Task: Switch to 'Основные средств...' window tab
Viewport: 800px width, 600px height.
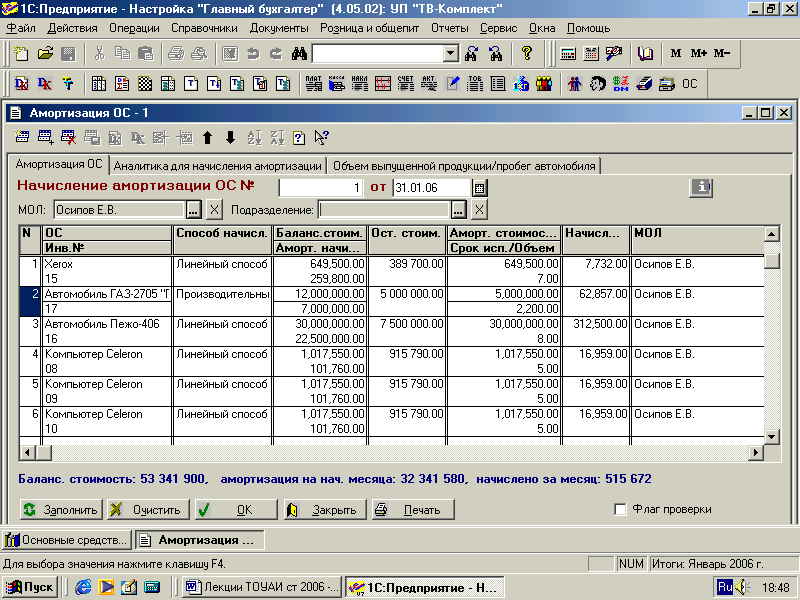Action: click(x=67, y=540)
